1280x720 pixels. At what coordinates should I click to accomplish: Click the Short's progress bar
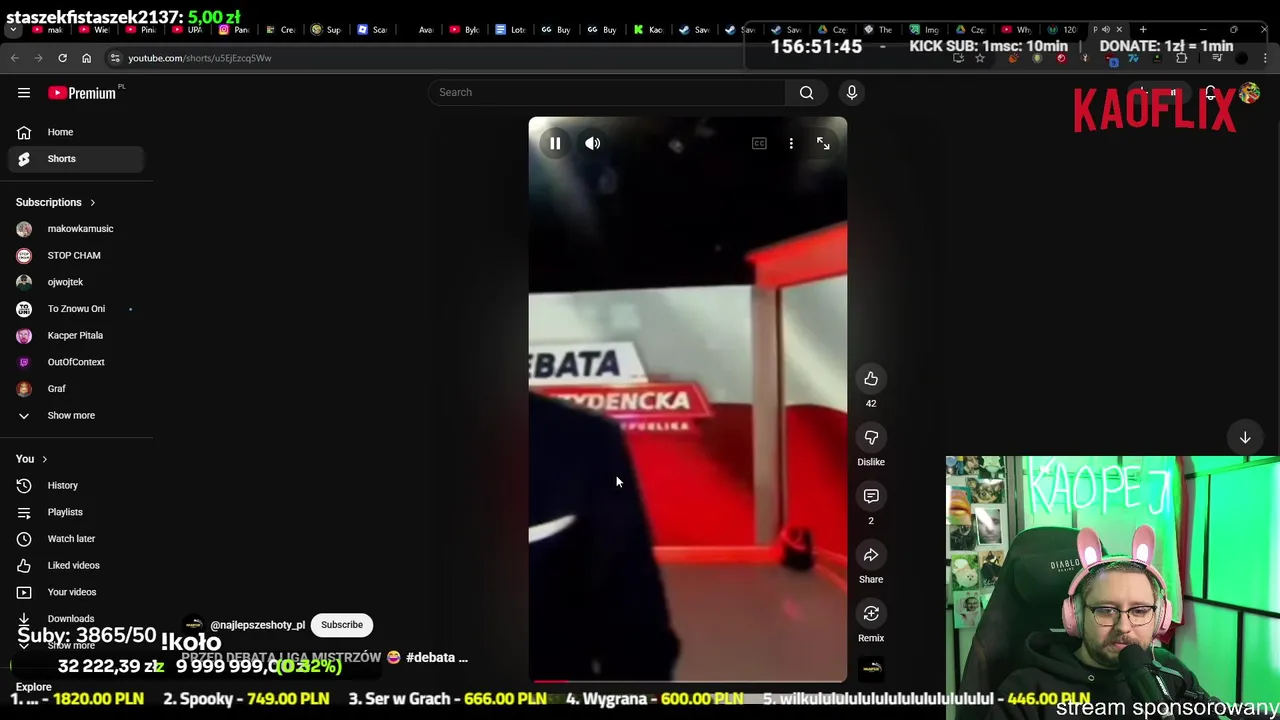(x=688, y=681)
